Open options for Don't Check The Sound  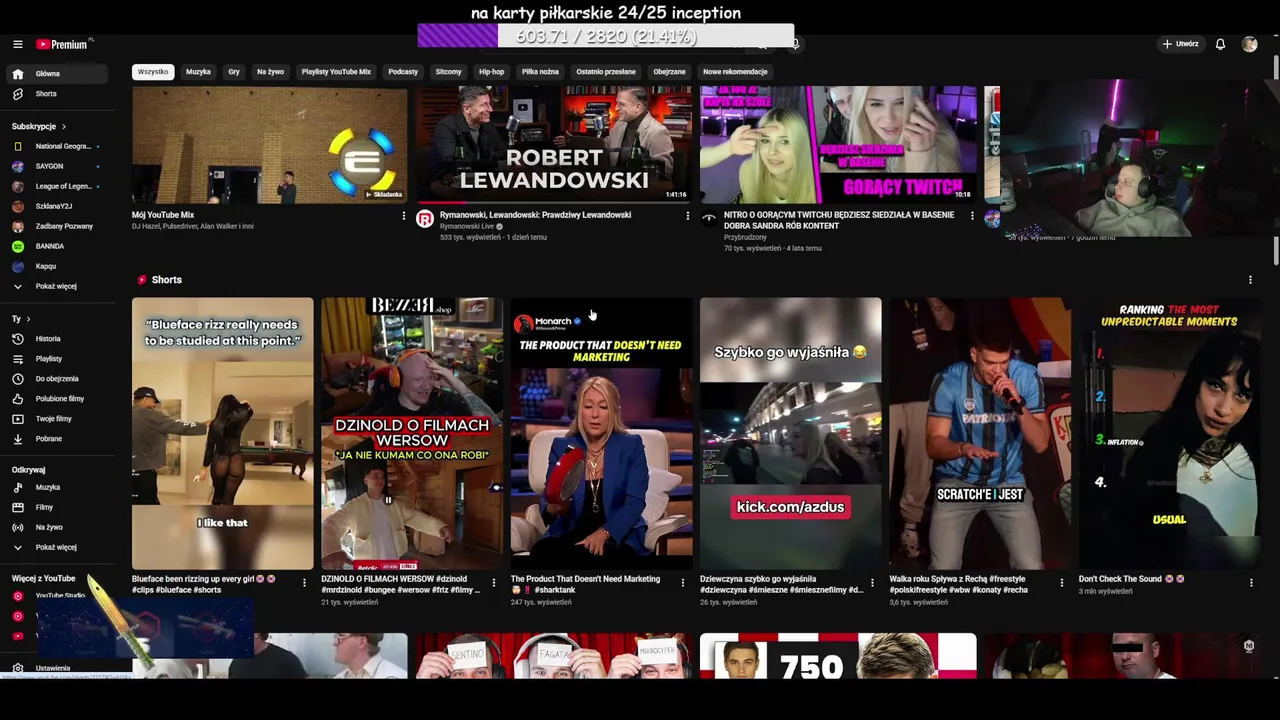click(x=1251, y=582)
